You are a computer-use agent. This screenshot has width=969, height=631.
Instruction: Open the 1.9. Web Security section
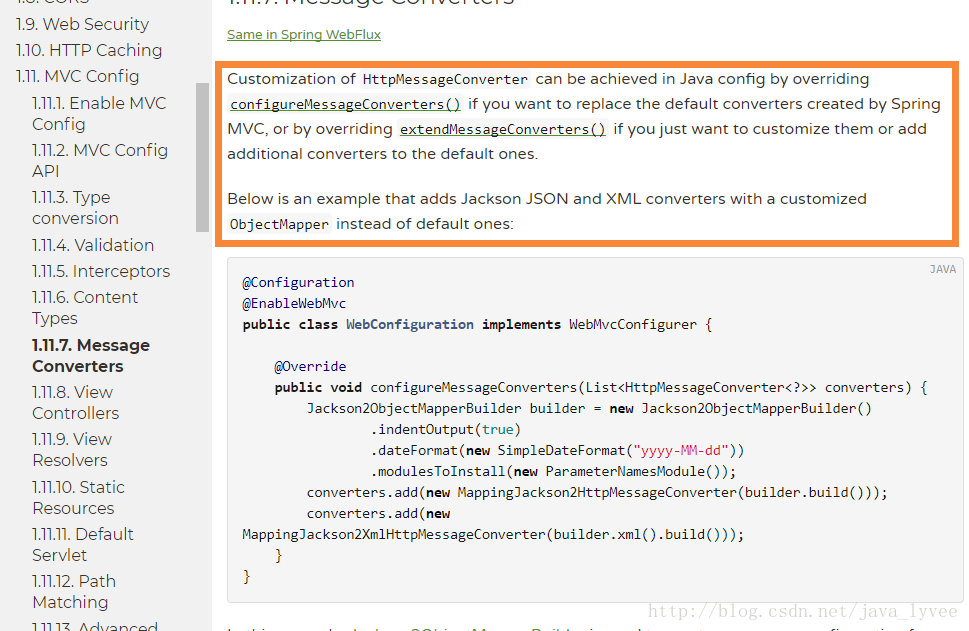(82, 24)
